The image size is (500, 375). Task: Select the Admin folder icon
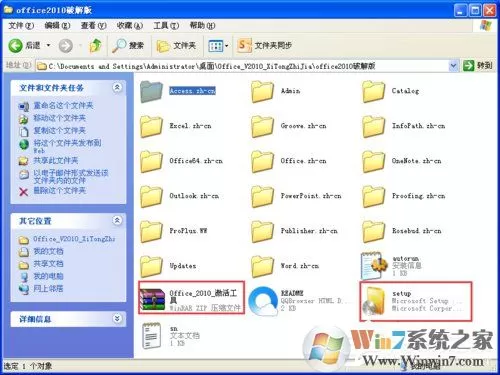[262, 91]
